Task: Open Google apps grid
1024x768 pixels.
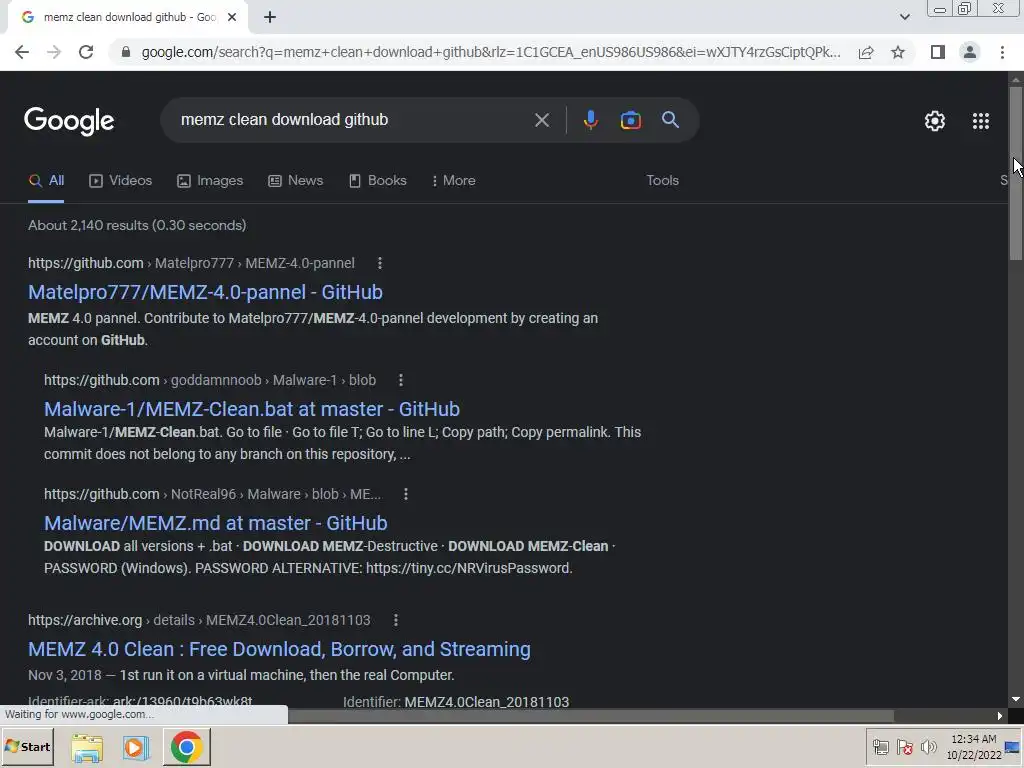Action: pos(980,121)
